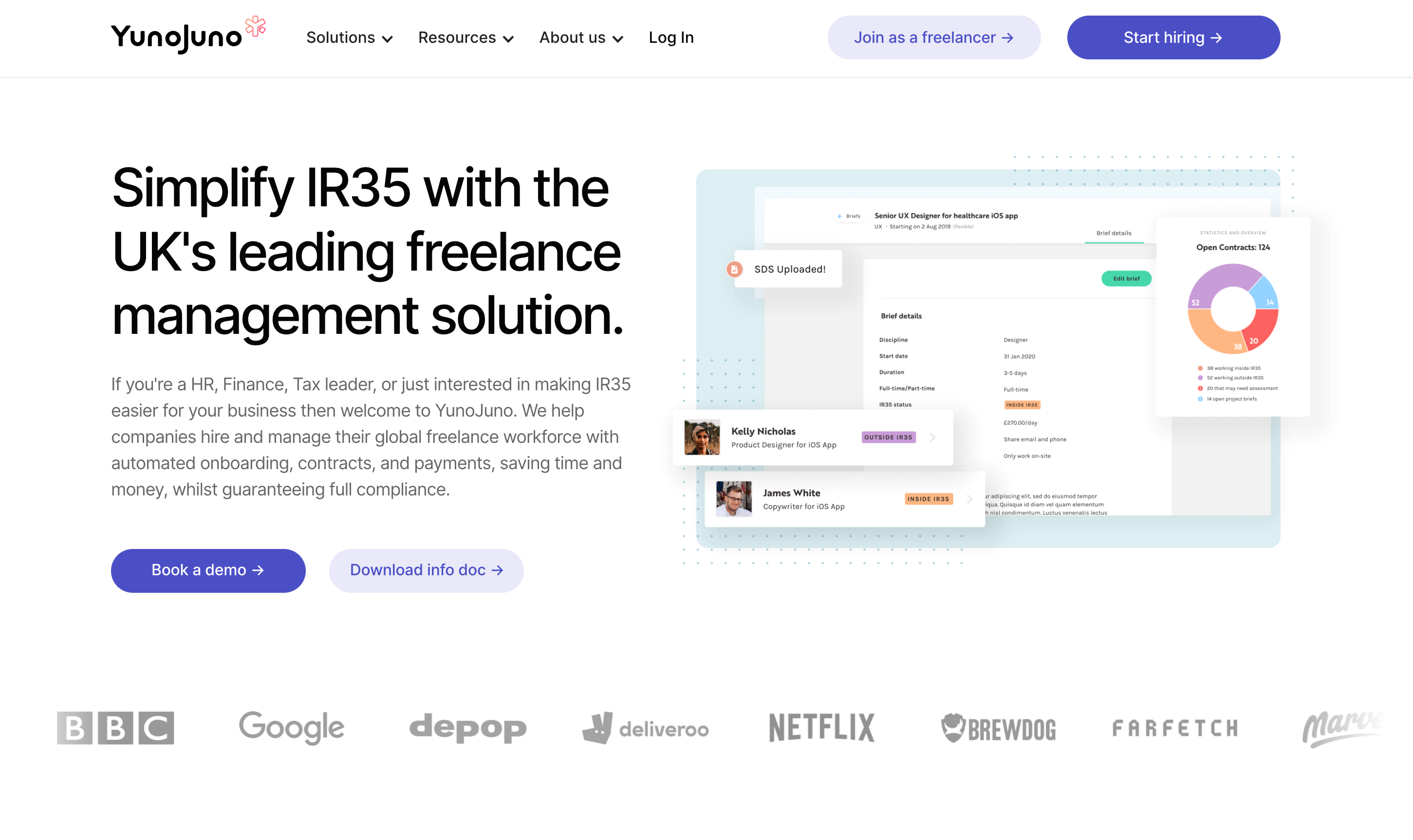Screen dimensions: 1413x840
Task: Click the Book a demo button
Action: [208, 570]
